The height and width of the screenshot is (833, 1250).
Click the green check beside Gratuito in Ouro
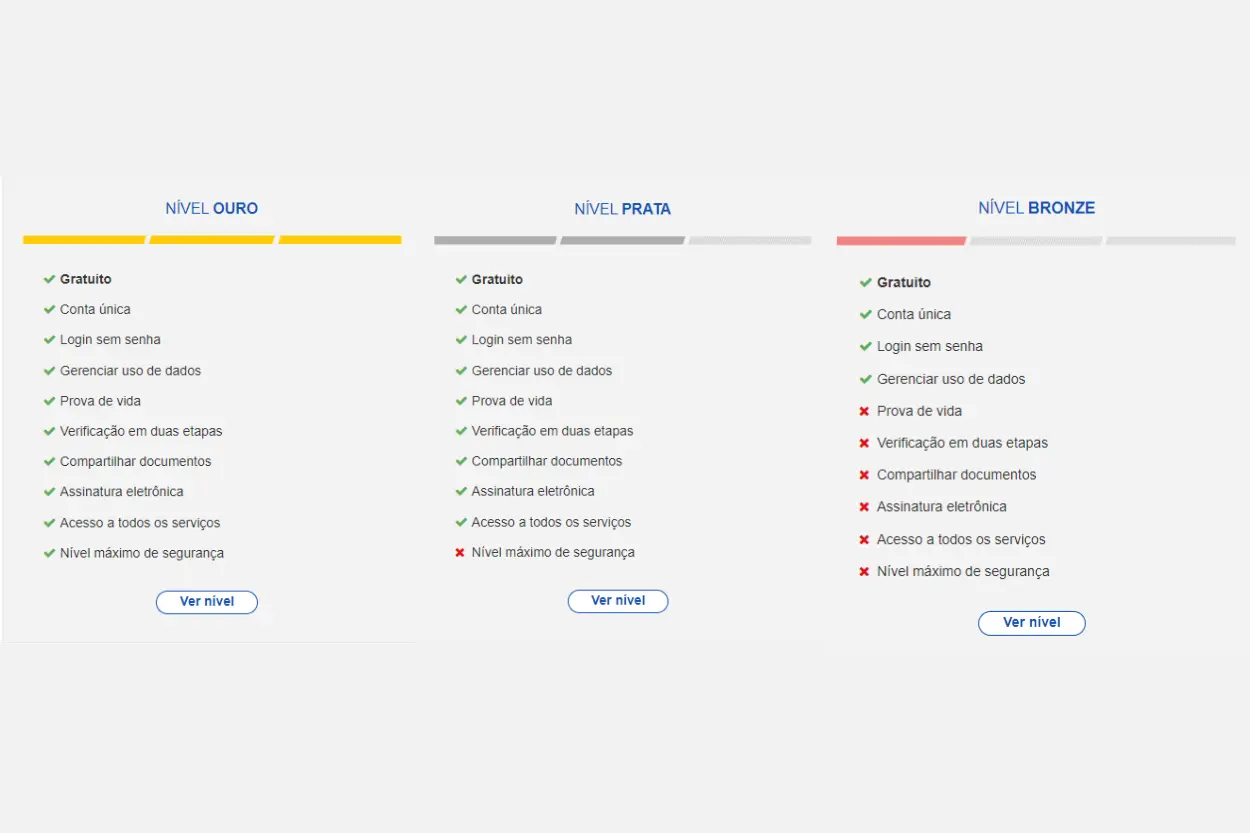click(49, 279)
